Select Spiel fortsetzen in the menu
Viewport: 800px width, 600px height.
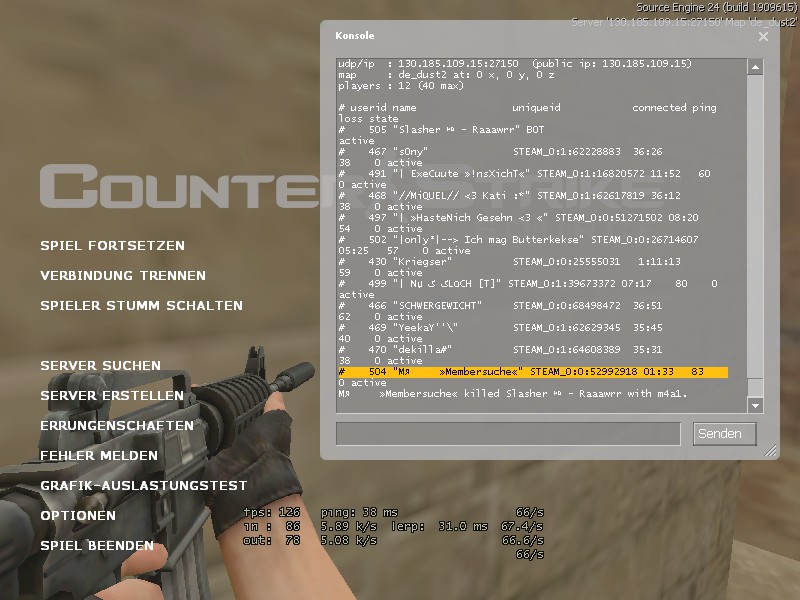[112, 245]
